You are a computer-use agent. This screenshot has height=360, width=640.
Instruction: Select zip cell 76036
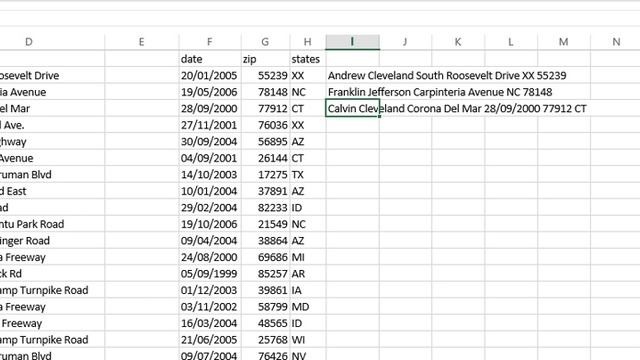pyautogui.click(x=265, y=125)
